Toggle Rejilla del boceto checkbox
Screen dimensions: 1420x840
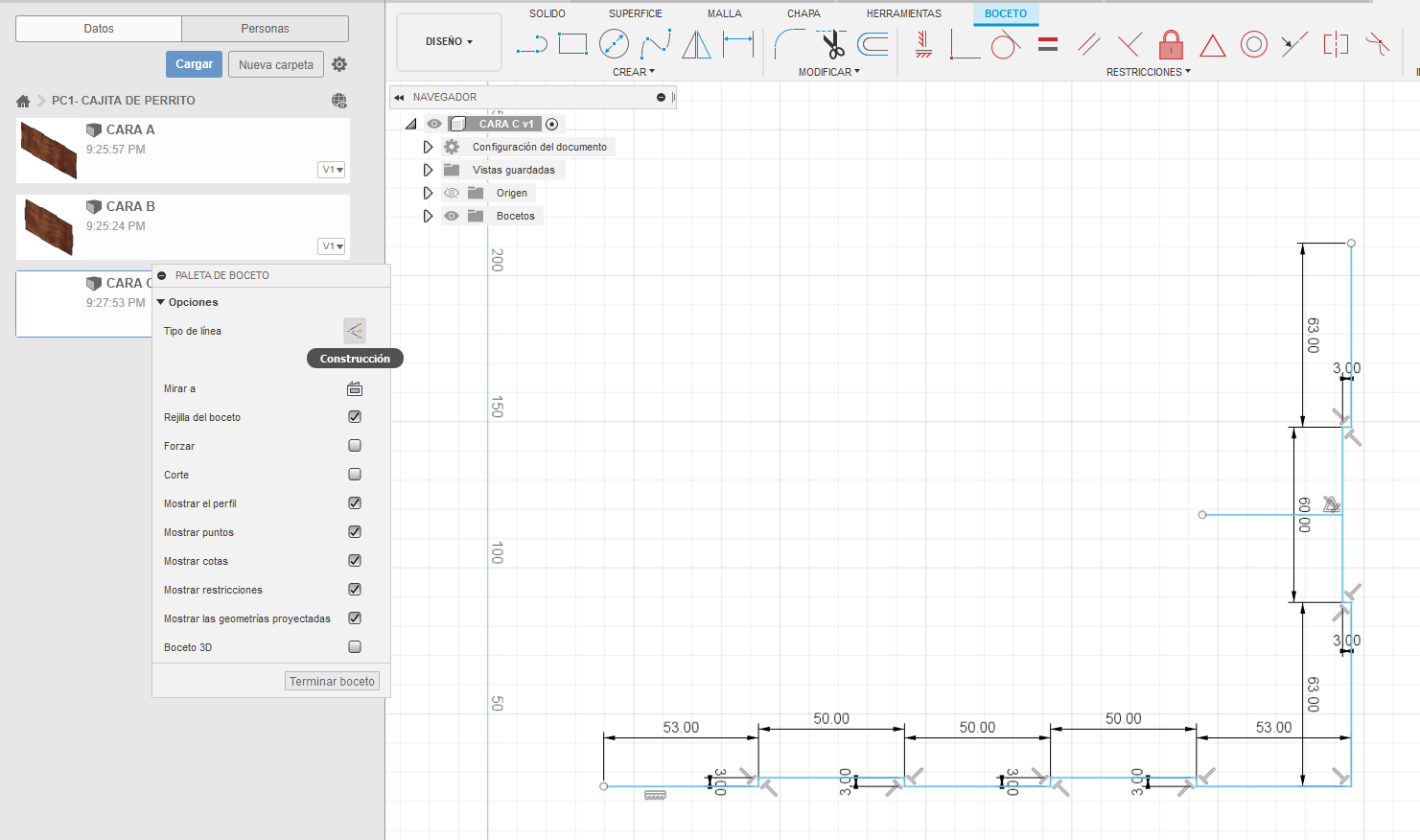point(355,417)
